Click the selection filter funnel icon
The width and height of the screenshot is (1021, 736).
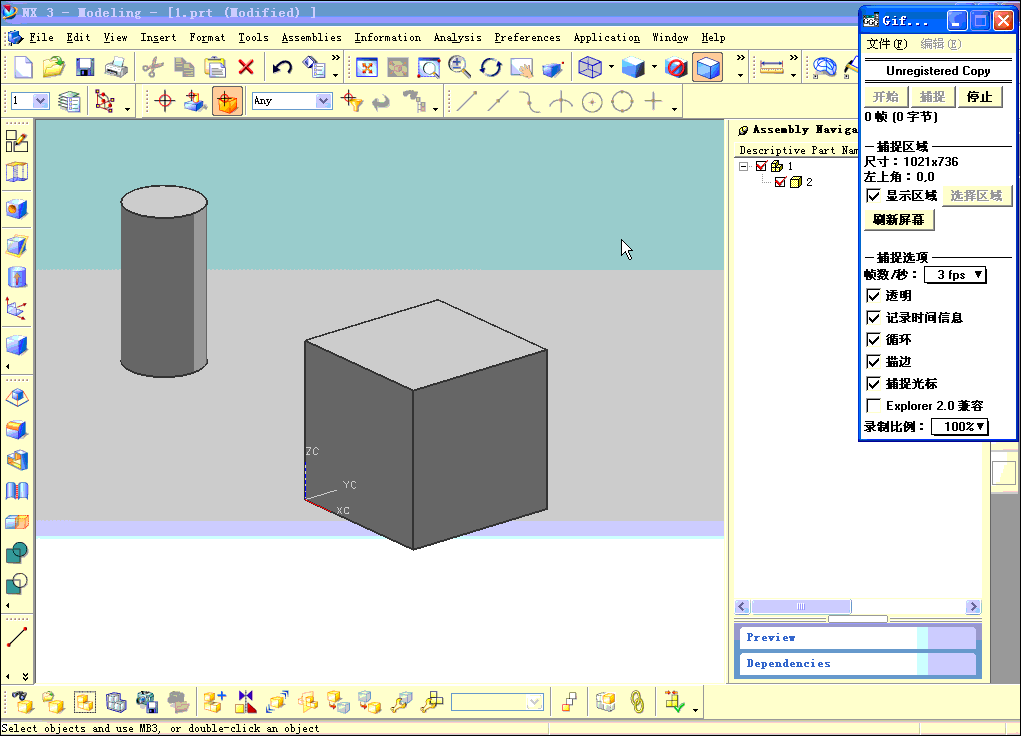click(352, 101)
